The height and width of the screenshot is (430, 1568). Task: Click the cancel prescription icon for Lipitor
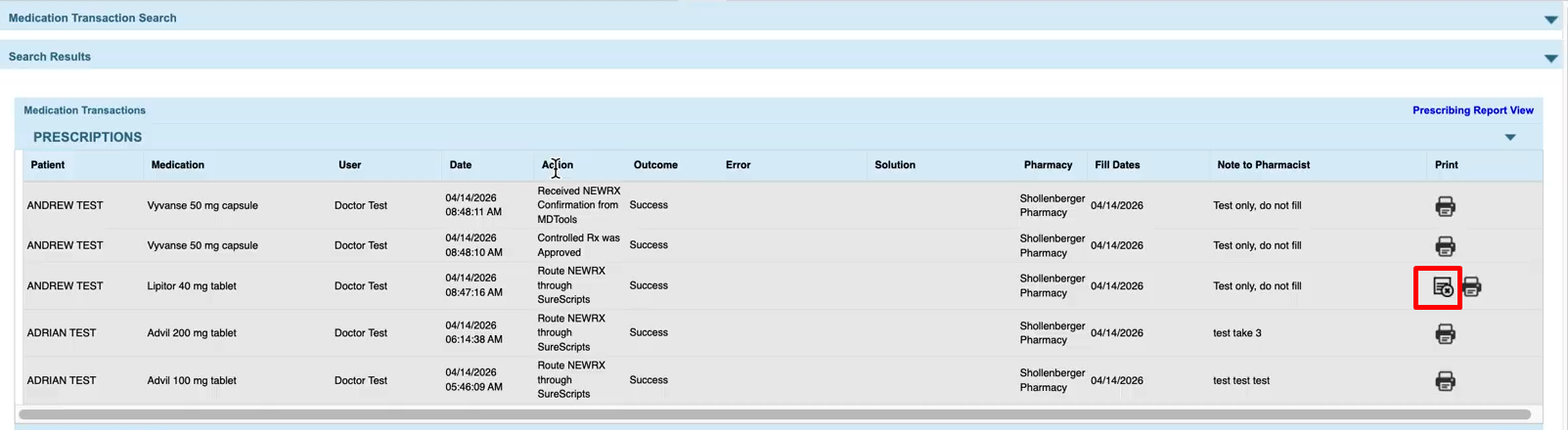coord(1442,287)
